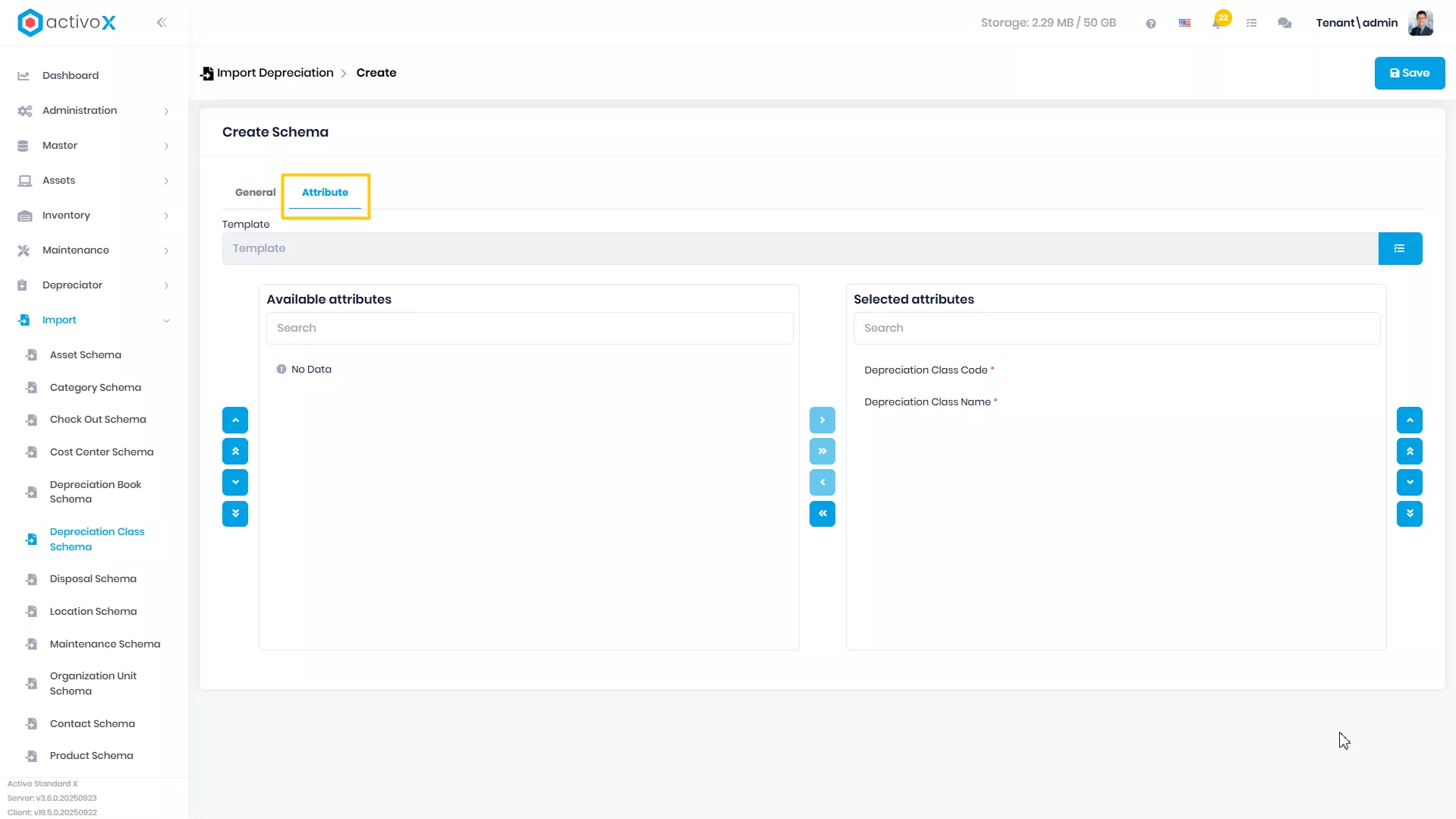The image size is (1456, 819).
Task: Open Contact Schema
Action: (x=93, y=723)
